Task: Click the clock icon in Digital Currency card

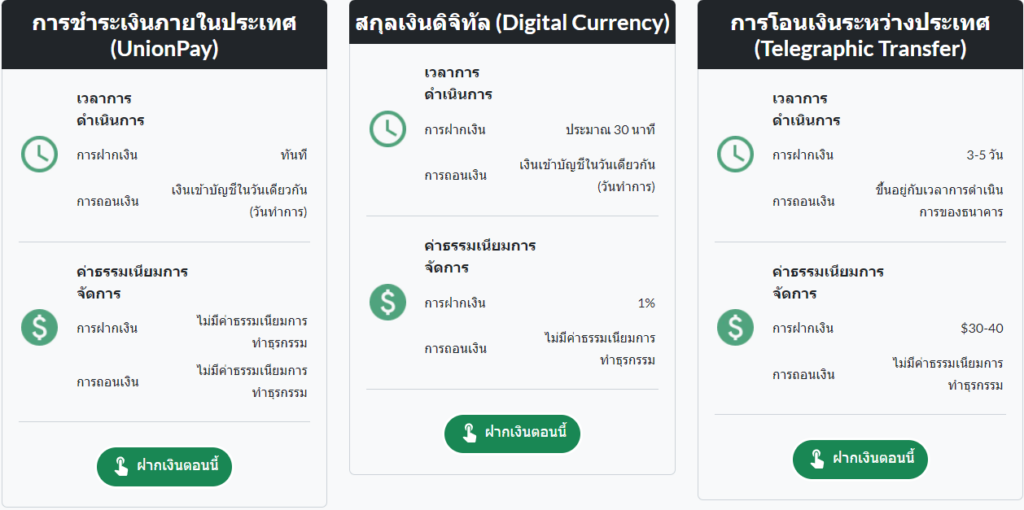Action: tap(388, 129)
